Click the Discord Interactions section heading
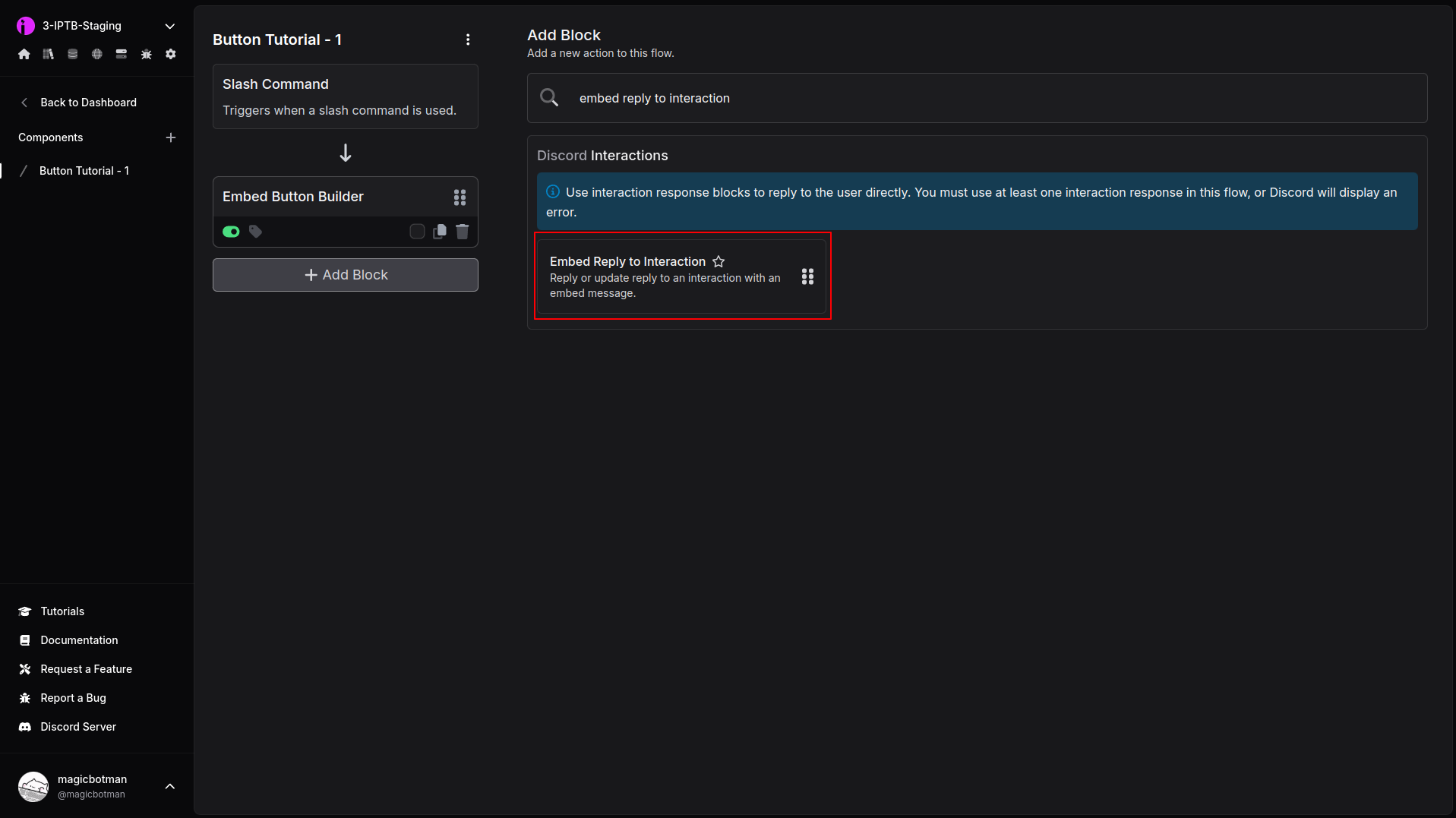Screen dimensions: 1456x818 (602, 156)
